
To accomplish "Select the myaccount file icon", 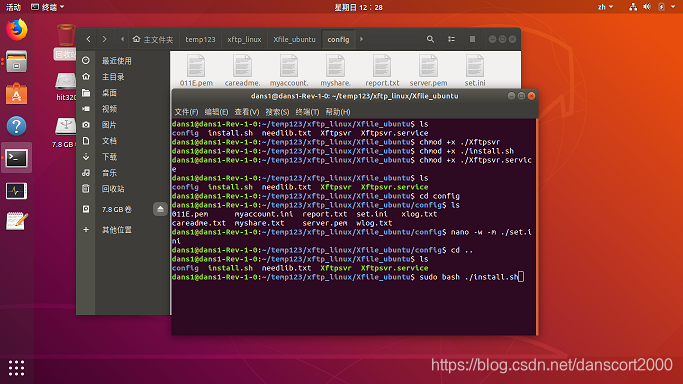I will click(289, 71).
